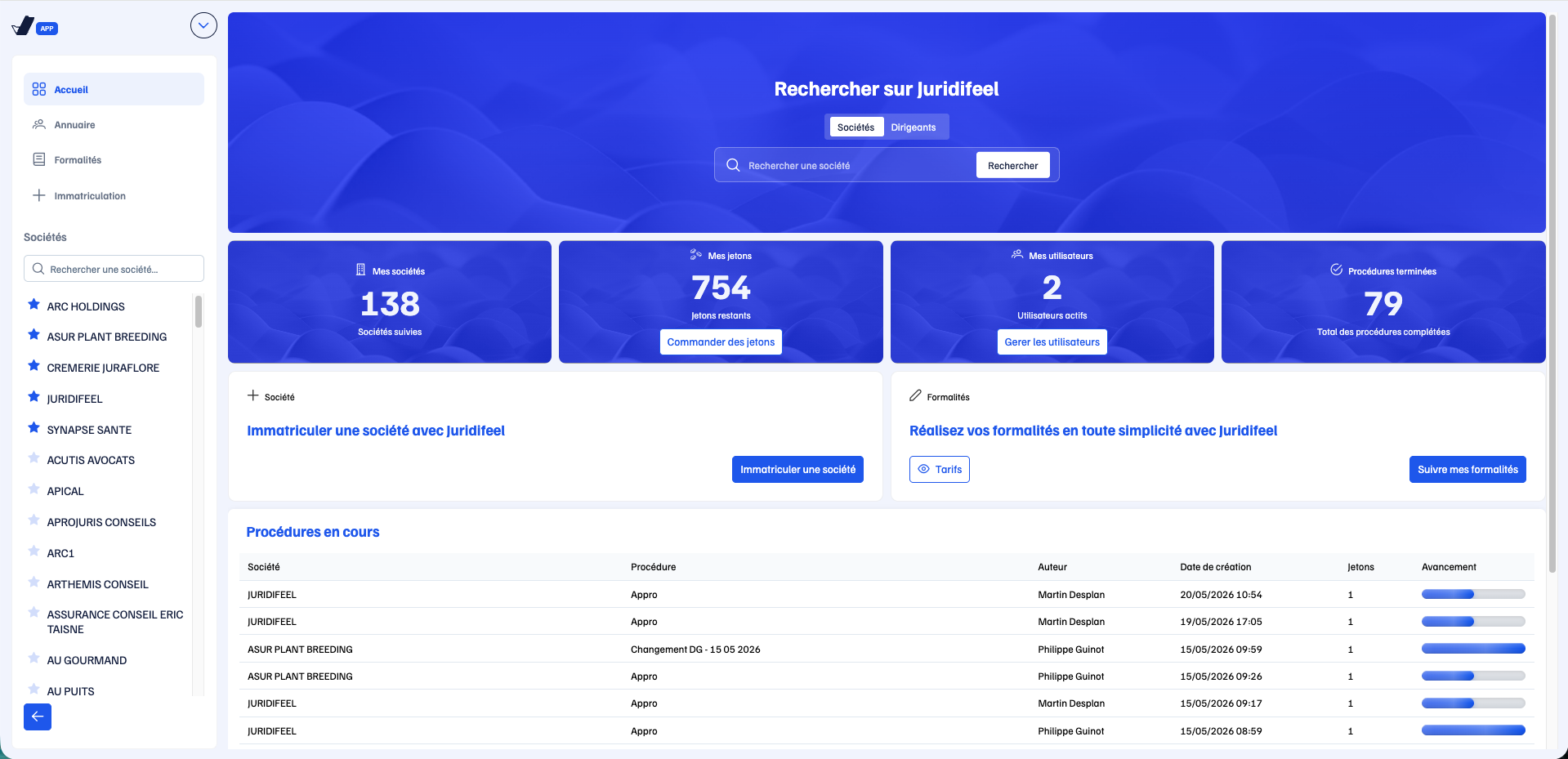1568x759 pixels.
Task: Click the pencil icon beside Formalités
Action: (x=915, y=395)
